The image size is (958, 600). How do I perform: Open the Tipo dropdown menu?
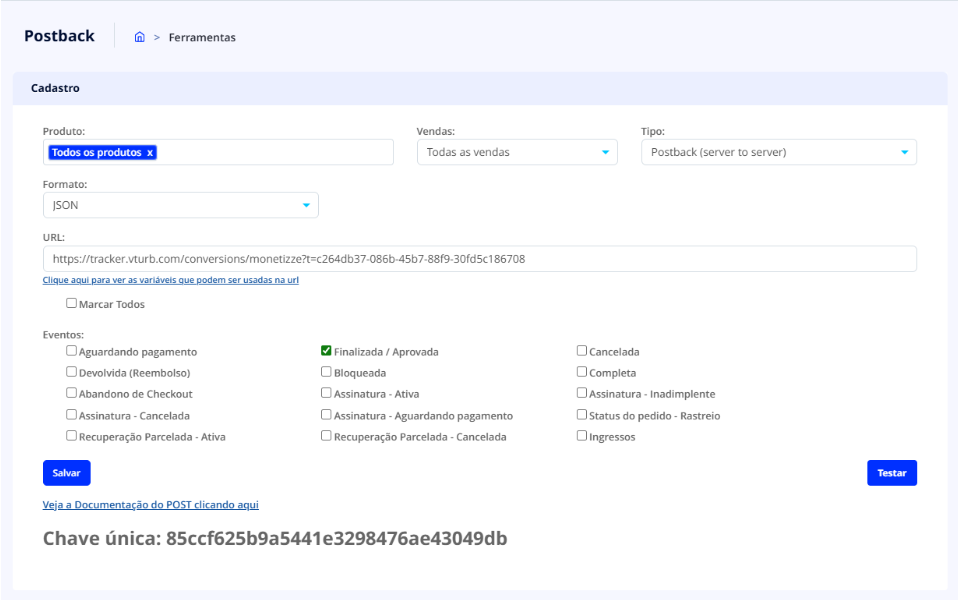(778, 152)
